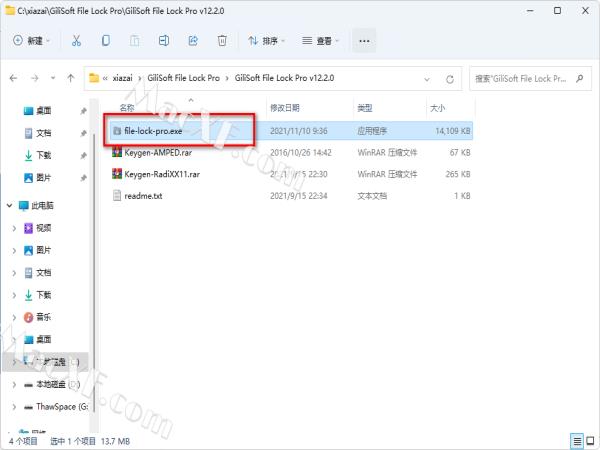Click the Copy icon in toolbar
600x450 pixels.
106,41
